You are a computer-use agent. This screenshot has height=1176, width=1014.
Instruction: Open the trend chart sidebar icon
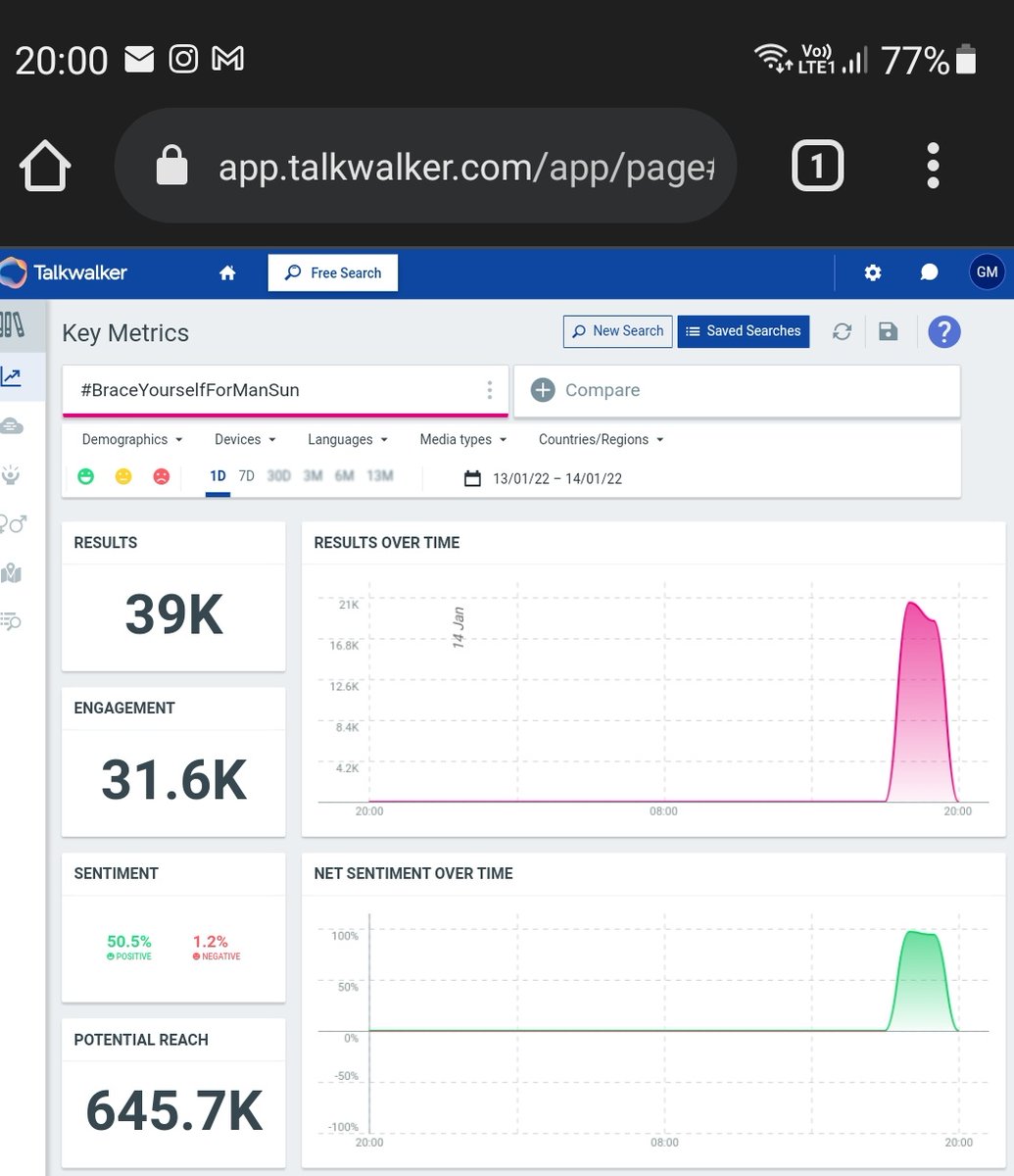click(12, 376)
